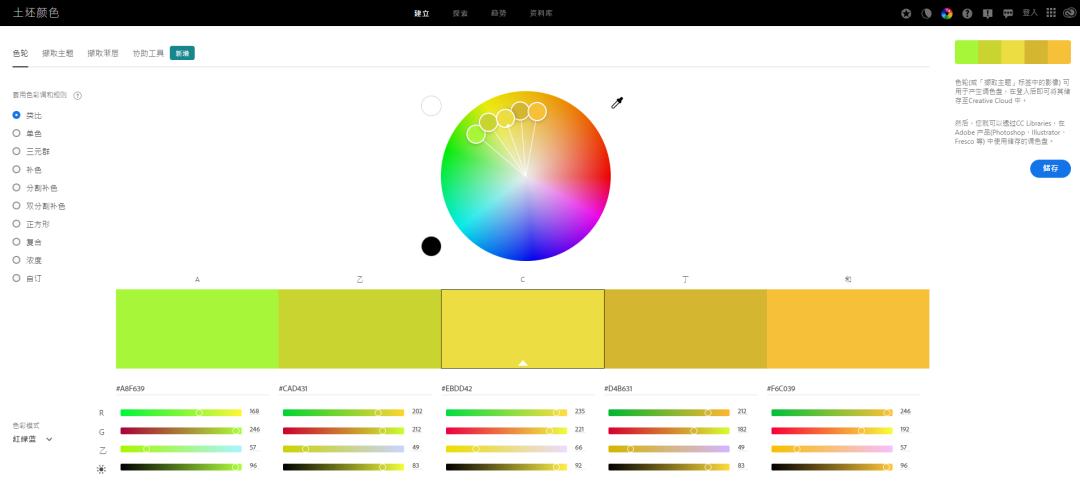Open the chat speech bubble icon

click(x=1008, y=13)
